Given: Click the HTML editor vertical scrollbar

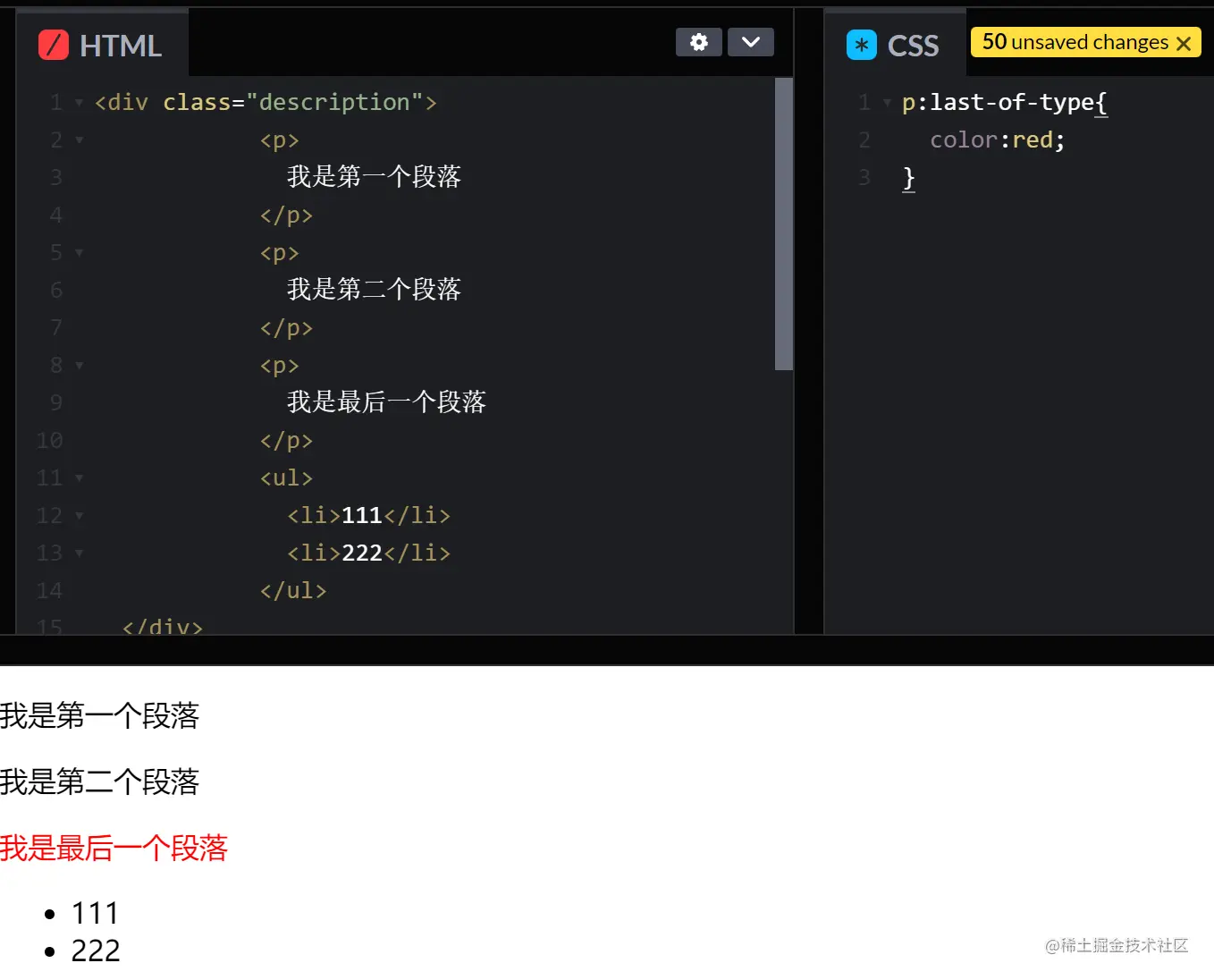Looking at the screenshot, I should click(784, 224).
